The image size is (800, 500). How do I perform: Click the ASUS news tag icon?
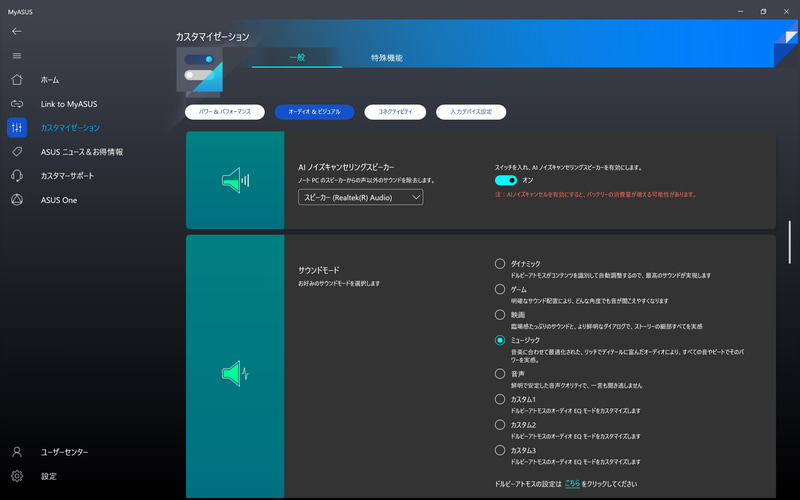[17, 152]
